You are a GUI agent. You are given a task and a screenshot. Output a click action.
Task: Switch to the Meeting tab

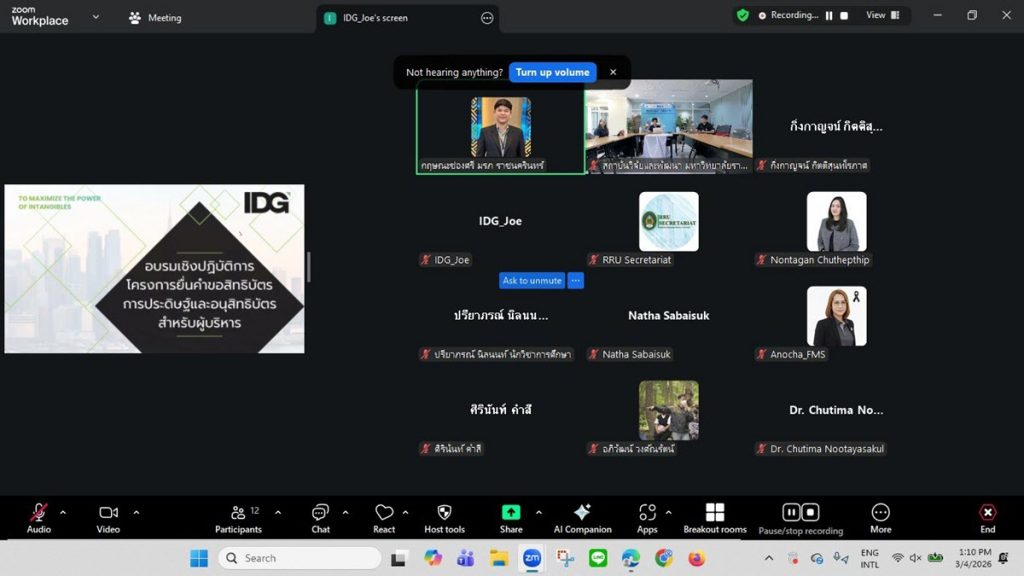(156, 18)
